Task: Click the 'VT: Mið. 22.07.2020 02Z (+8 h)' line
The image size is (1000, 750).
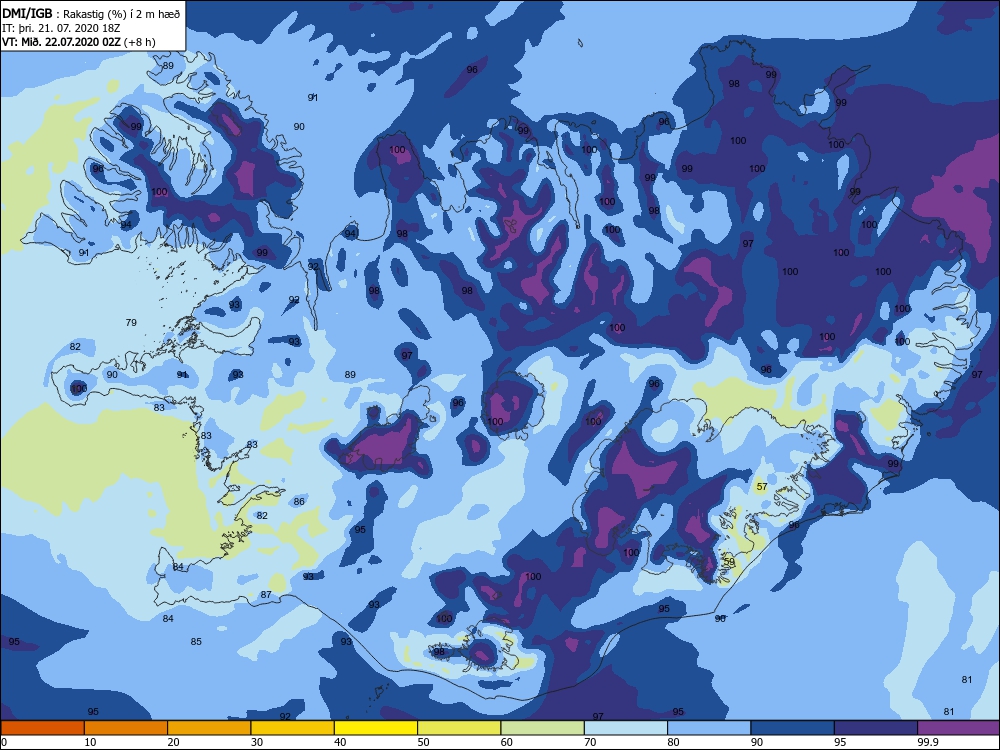Action: click(78, 42)
